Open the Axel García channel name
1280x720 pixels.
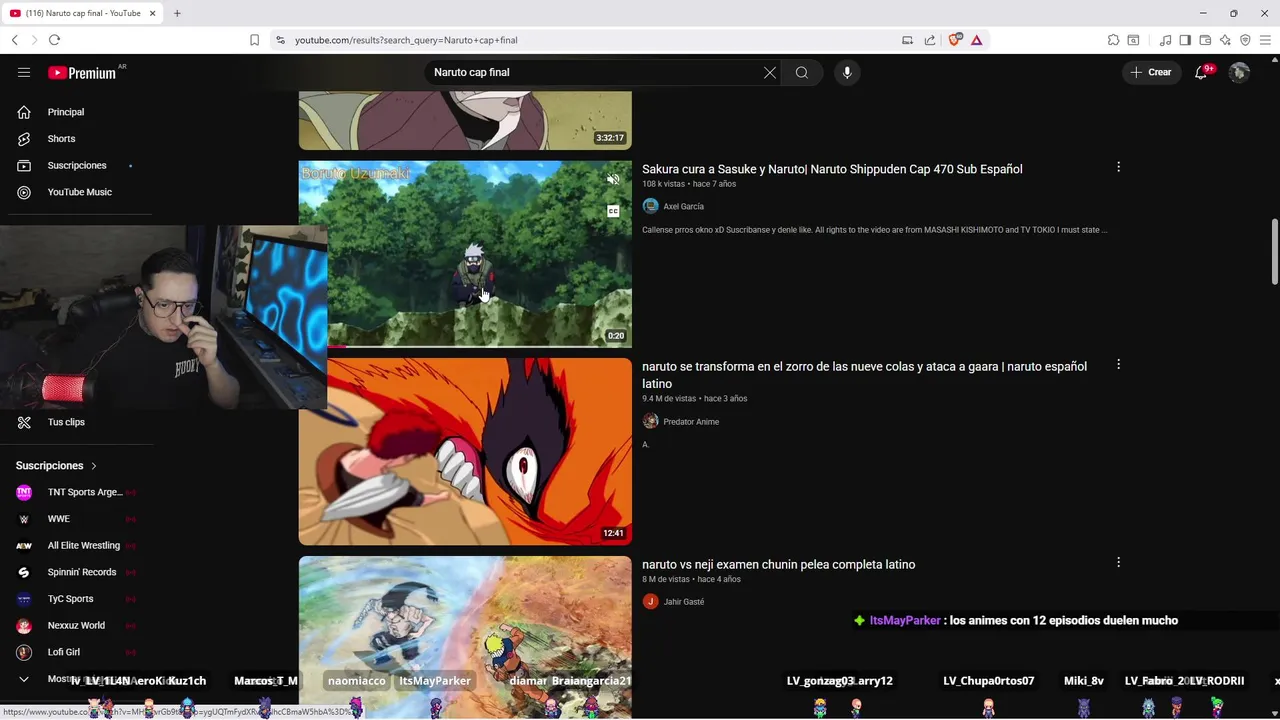684,206
